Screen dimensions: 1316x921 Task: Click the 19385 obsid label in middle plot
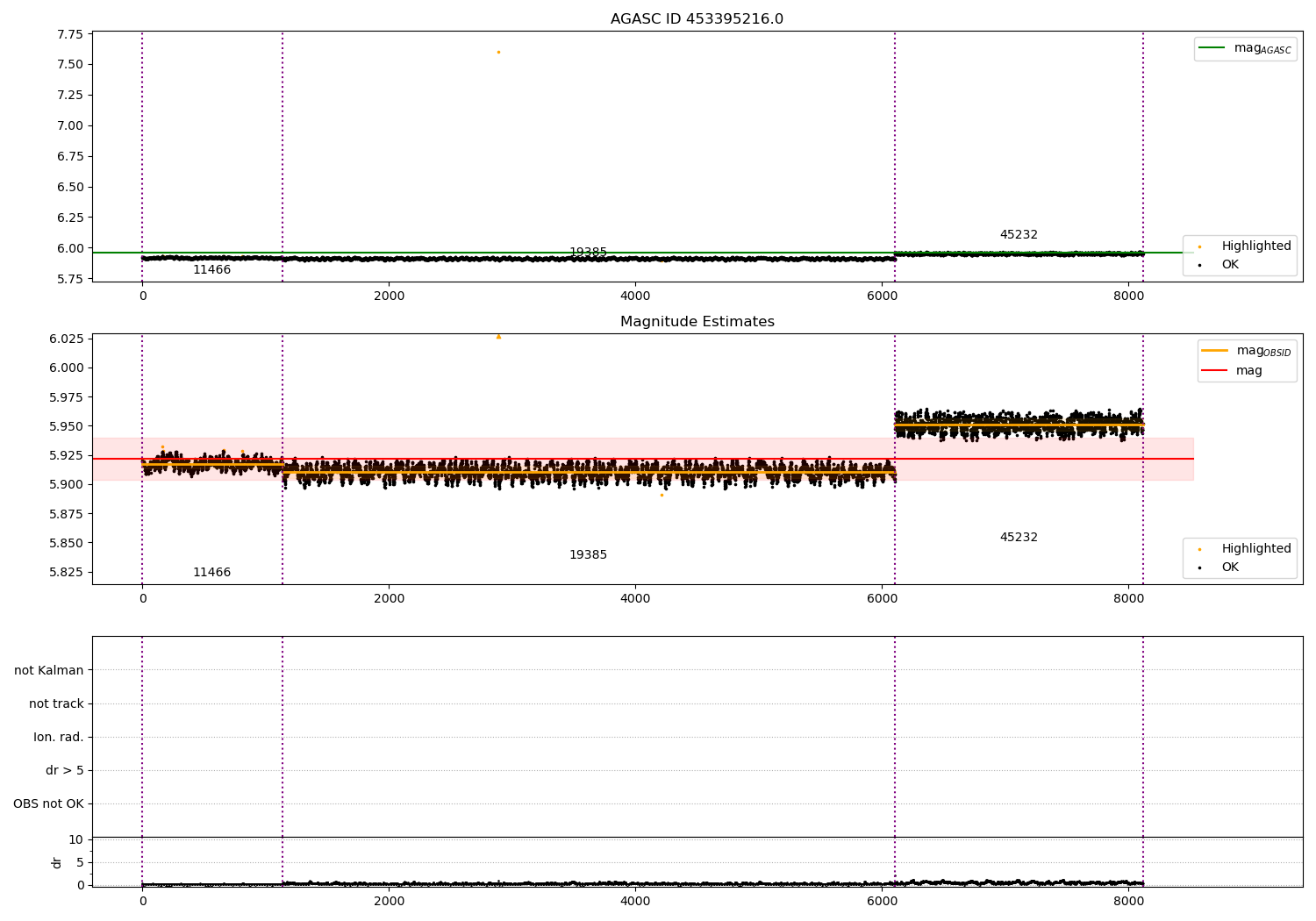coord(588,555)
